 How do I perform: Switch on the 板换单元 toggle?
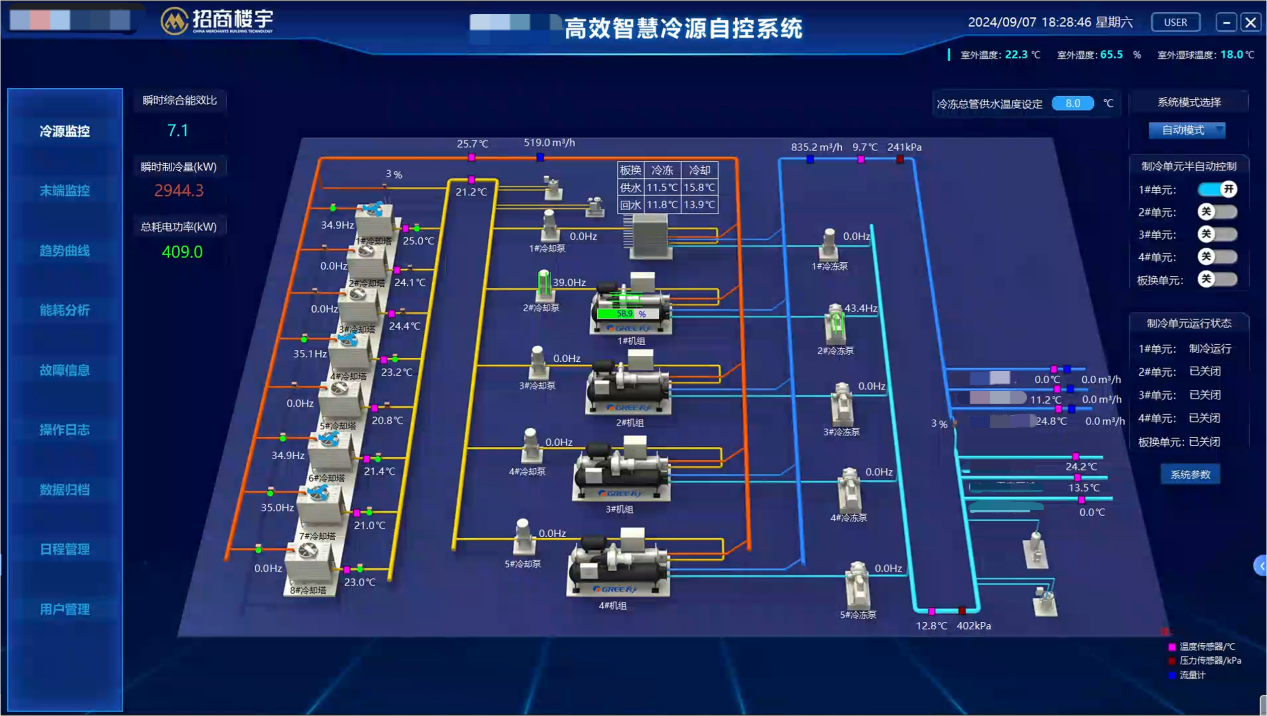[1217, 279]
